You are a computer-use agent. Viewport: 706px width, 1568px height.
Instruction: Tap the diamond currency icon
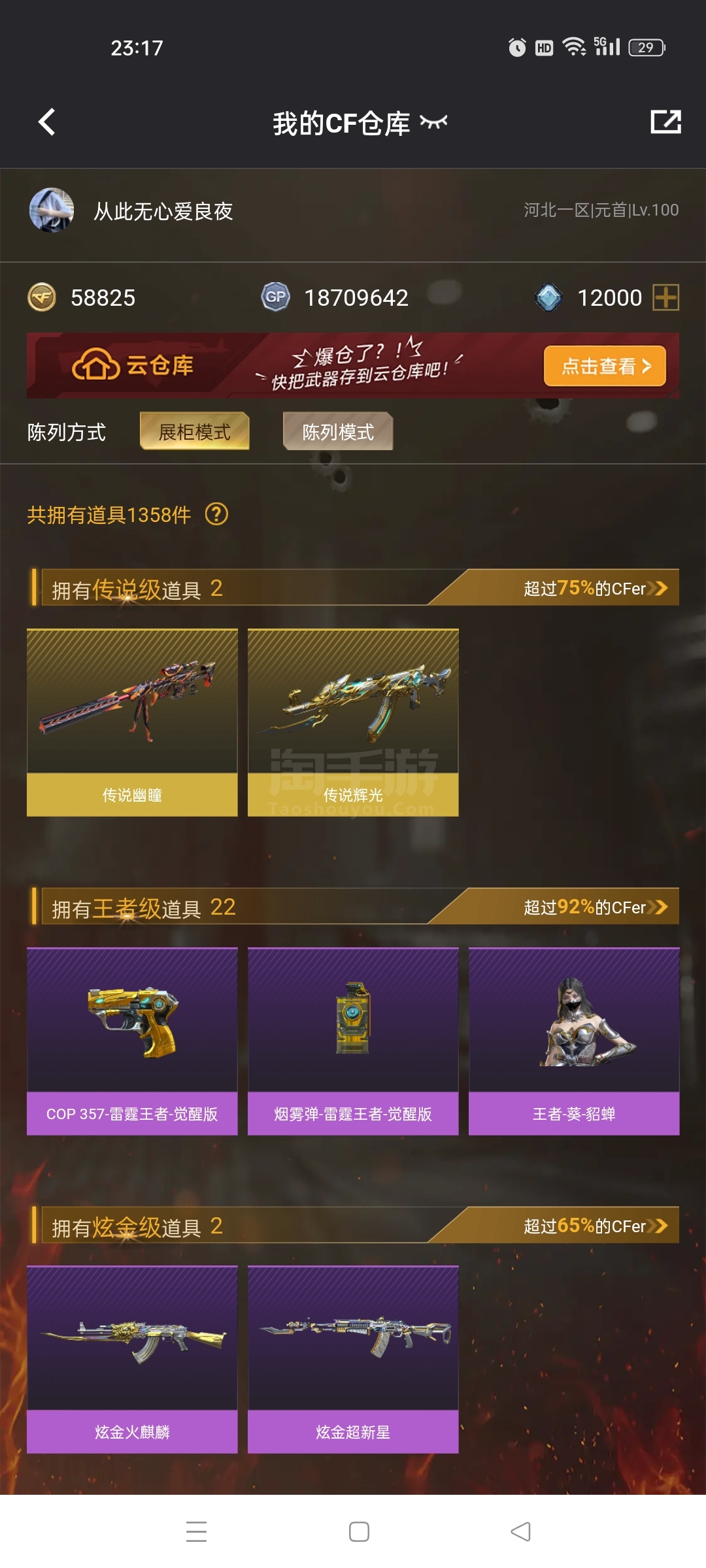[x=548, y=297]
